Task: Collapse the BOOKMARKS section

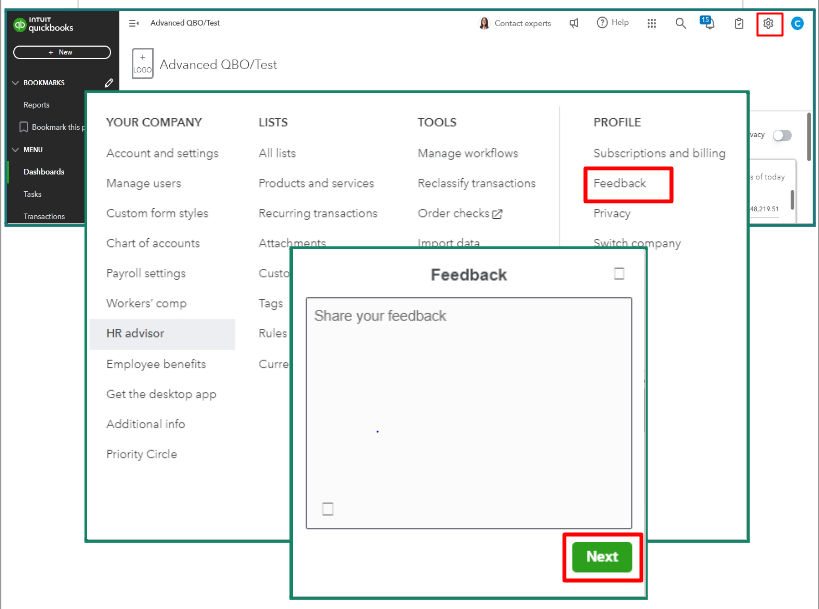Action: [15, 83]
